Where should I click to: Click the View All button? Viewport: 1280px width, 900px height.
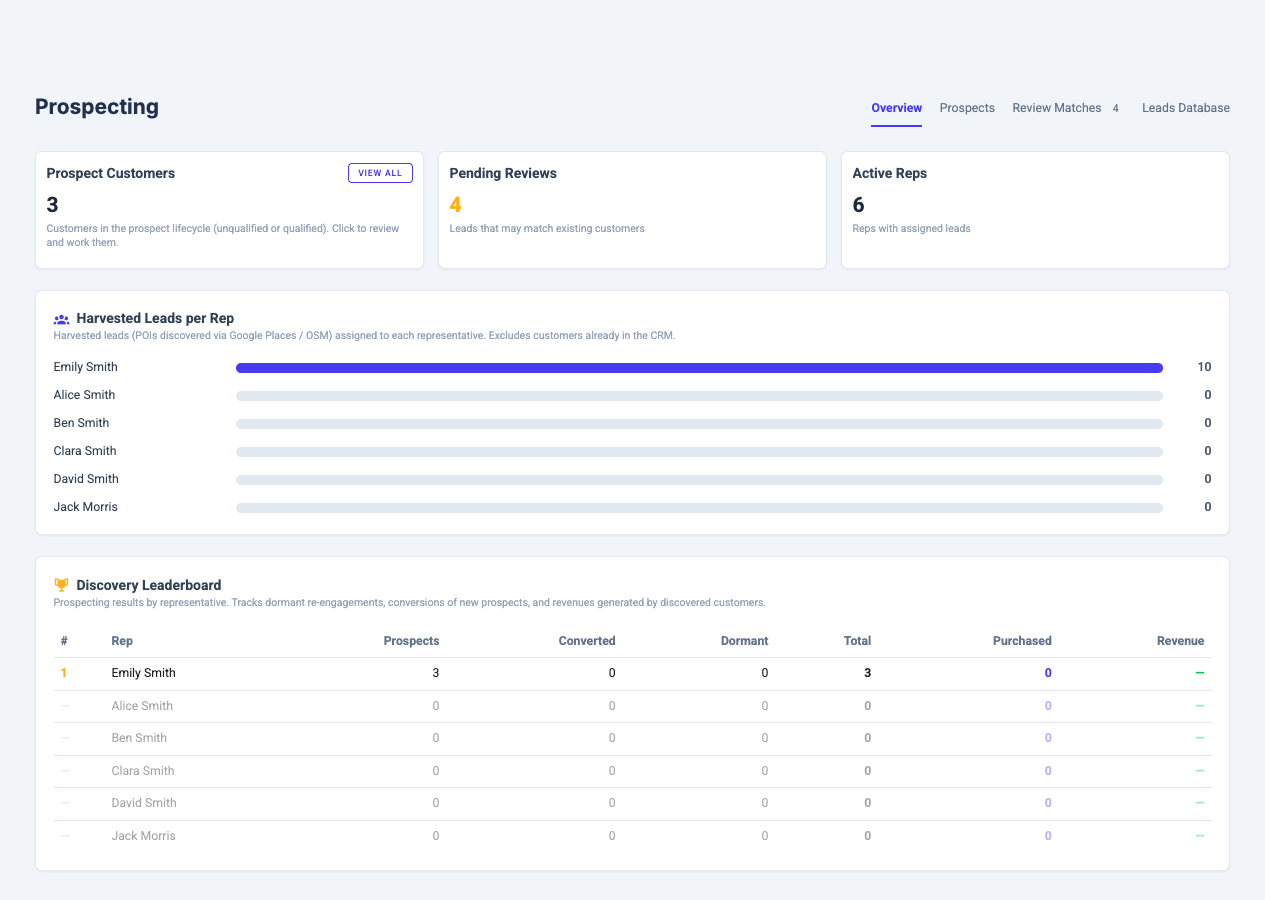pyautogui.click(x=380, y=173)
